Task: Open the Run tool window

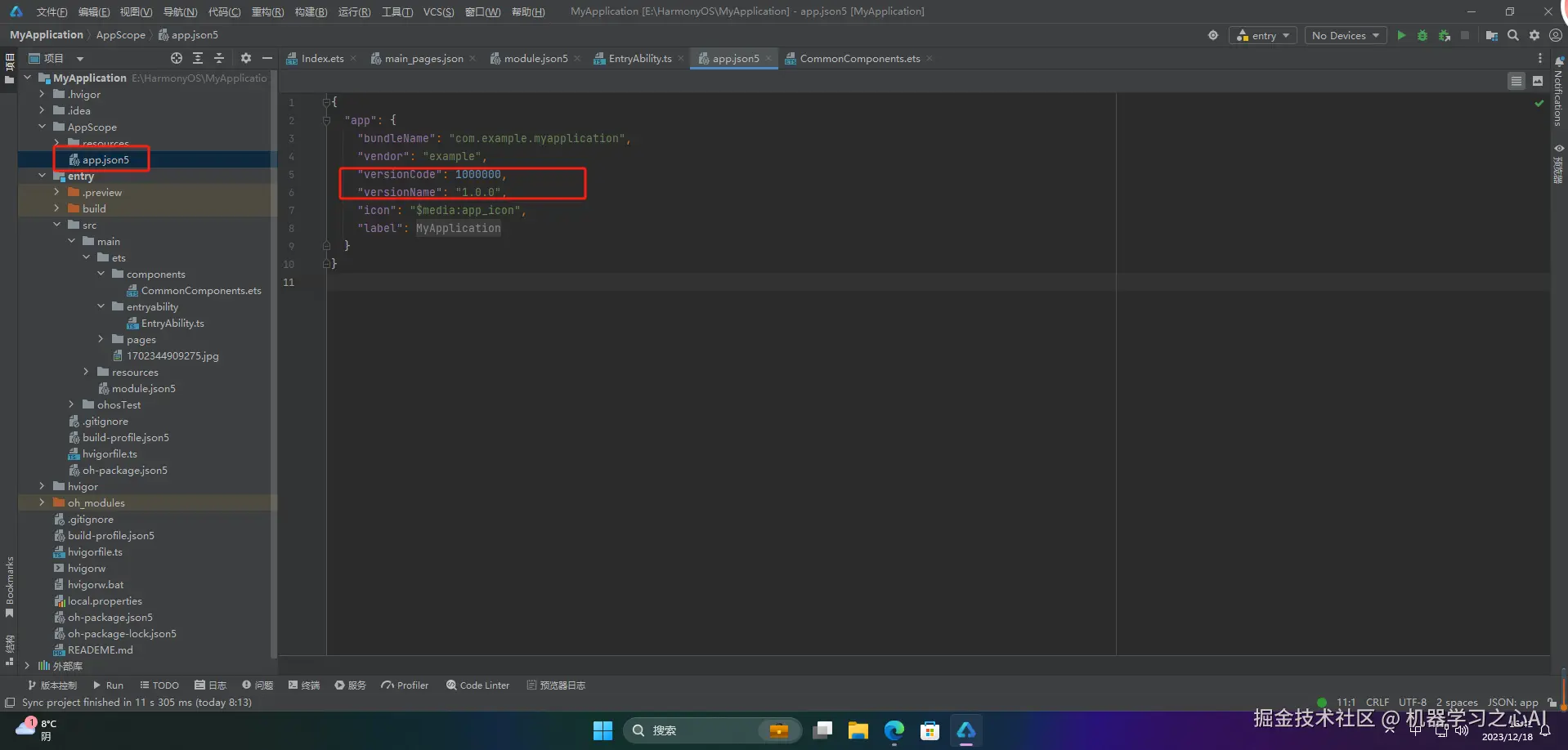Action: 108,685
